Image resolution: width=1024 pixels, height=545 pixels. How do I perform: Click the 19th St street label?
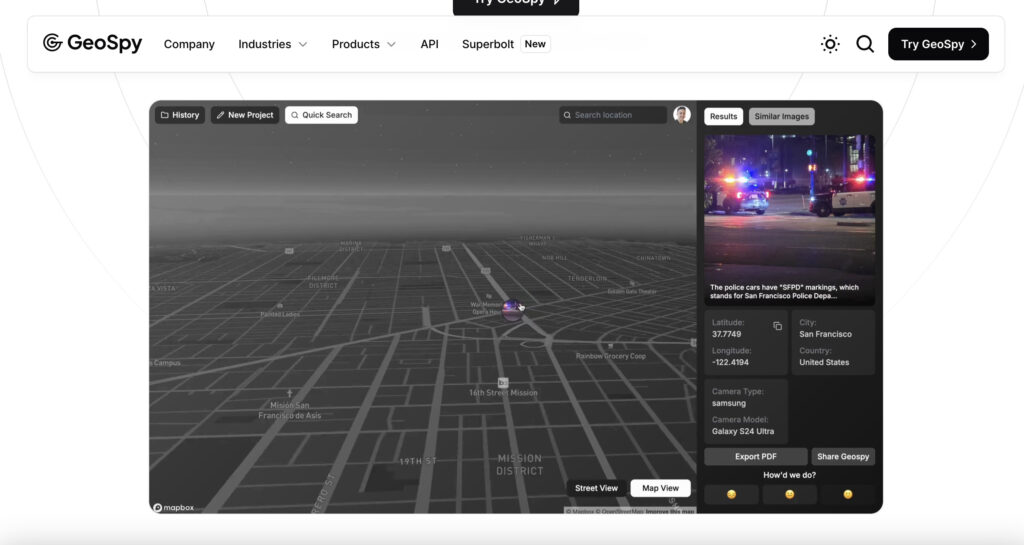click(x=418, y=461)
